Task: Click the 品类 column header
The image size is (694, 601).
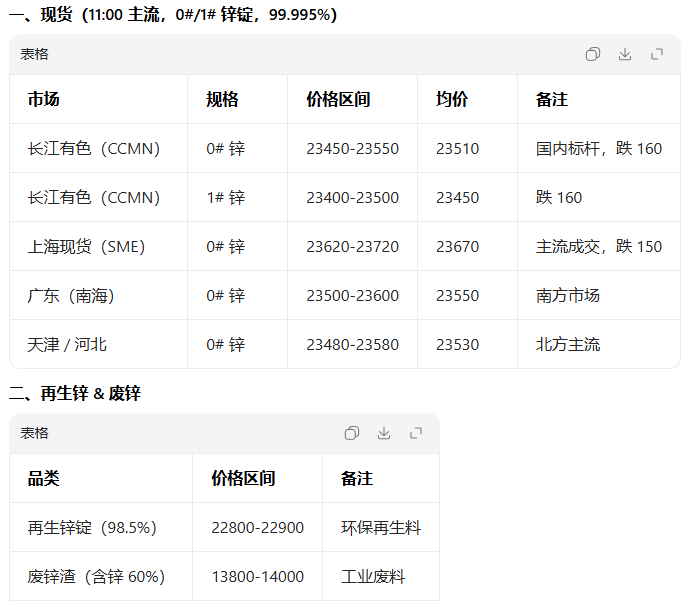Action: click(x=43, y=478)
